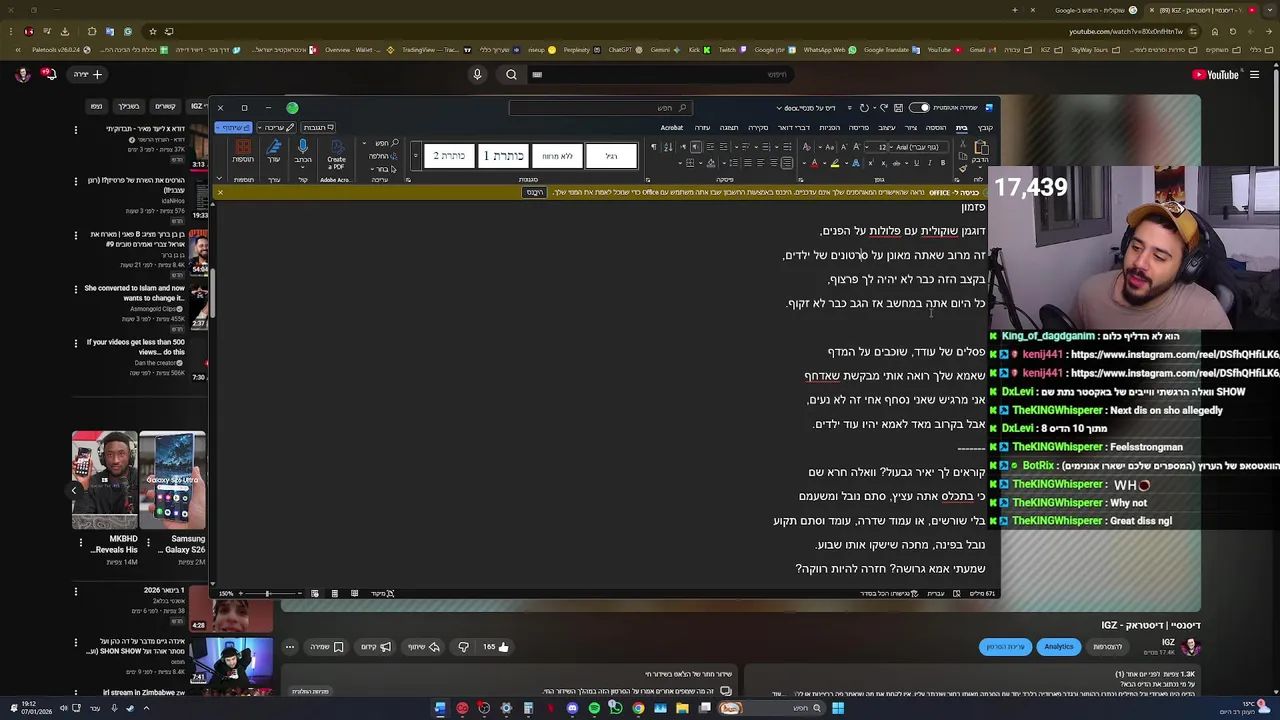This screenshot has height=720, width=1280.
Task: Click the Add-ins grid icon in Word
Action: 243,149
